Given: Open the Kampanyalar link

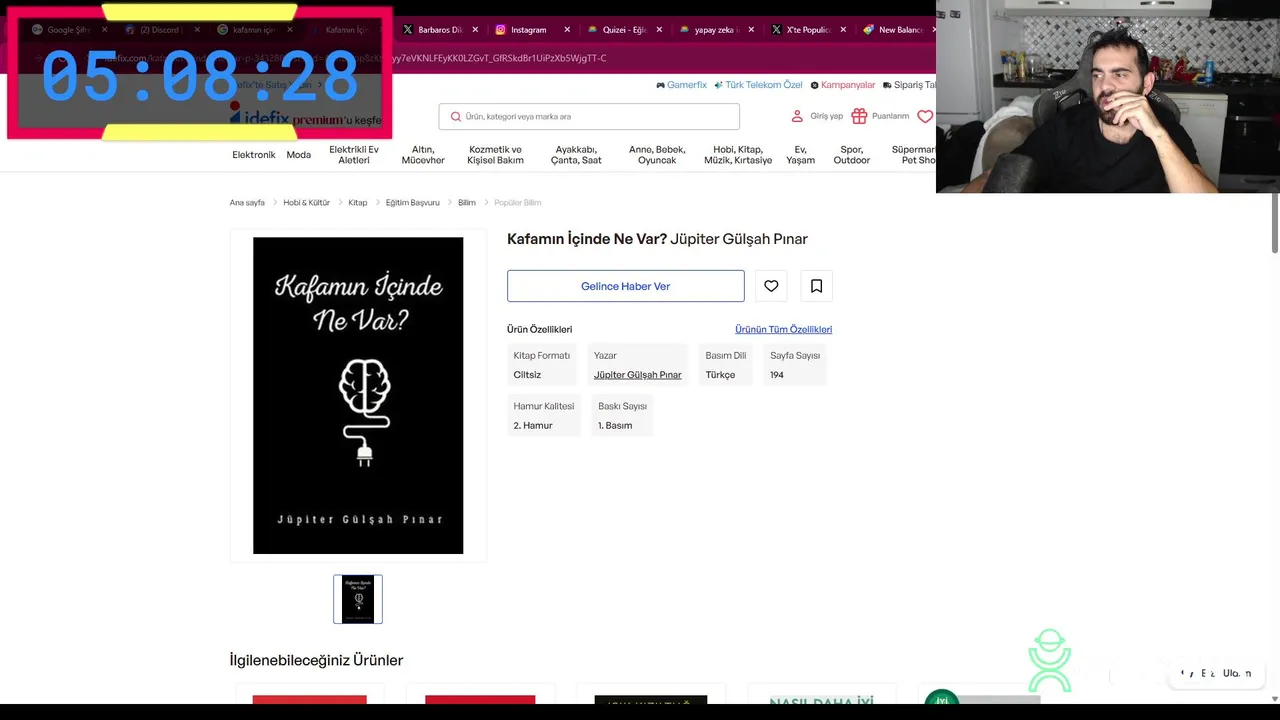Looking at the screenshot, I should (x=843, y=85).
